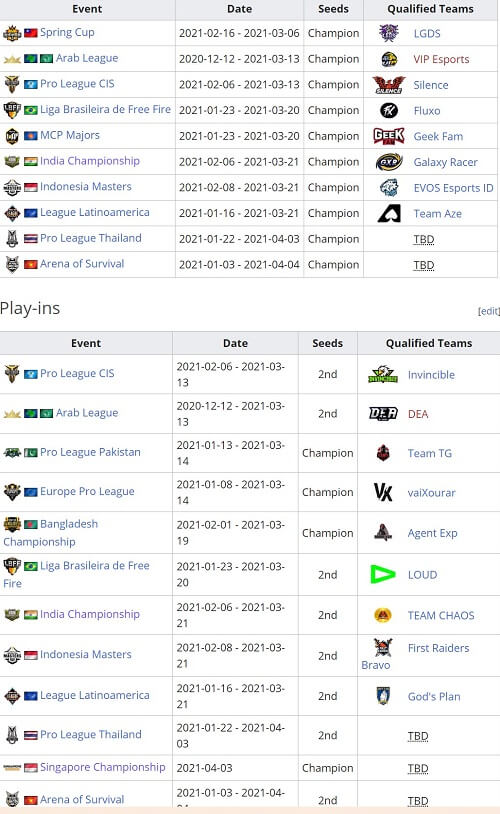Click the Invincible team logo
The image size is (500, 814).
pos(383,374)
